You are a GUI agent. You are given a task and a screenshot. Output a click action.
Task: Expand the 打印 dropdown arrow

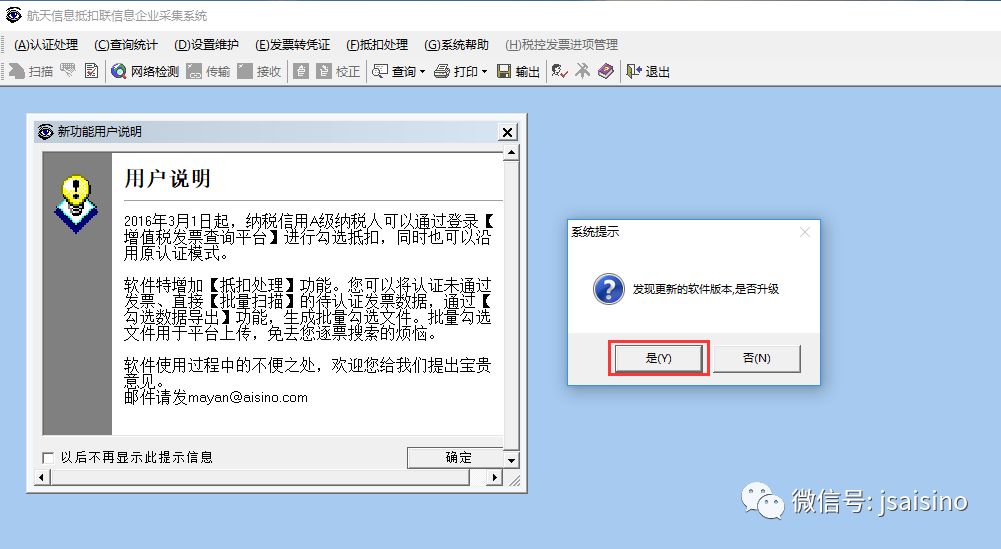pos(485,71)
